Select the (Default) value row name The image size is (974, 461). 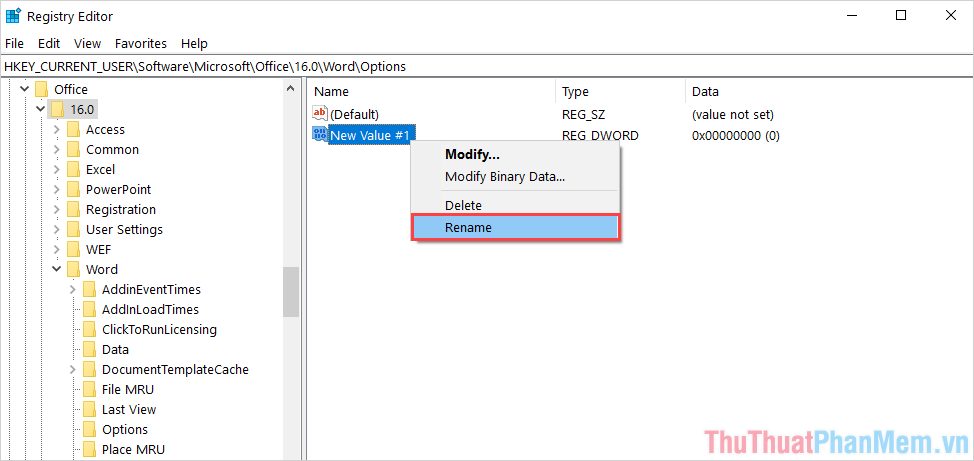[354, 114]
